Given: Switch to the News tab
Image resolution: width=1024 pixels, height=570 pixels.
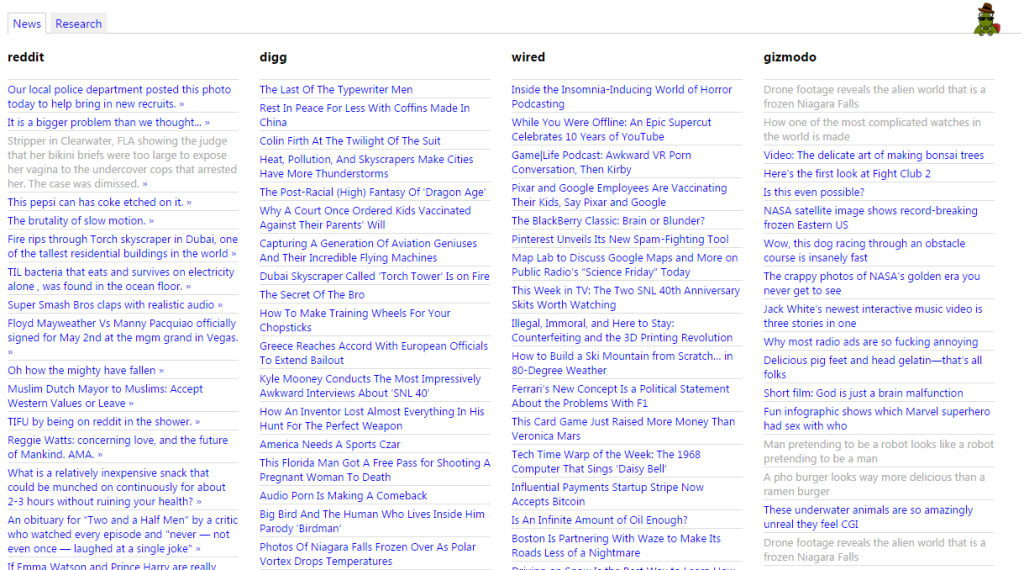Looking at the screenshot, I should pos(27,24).
